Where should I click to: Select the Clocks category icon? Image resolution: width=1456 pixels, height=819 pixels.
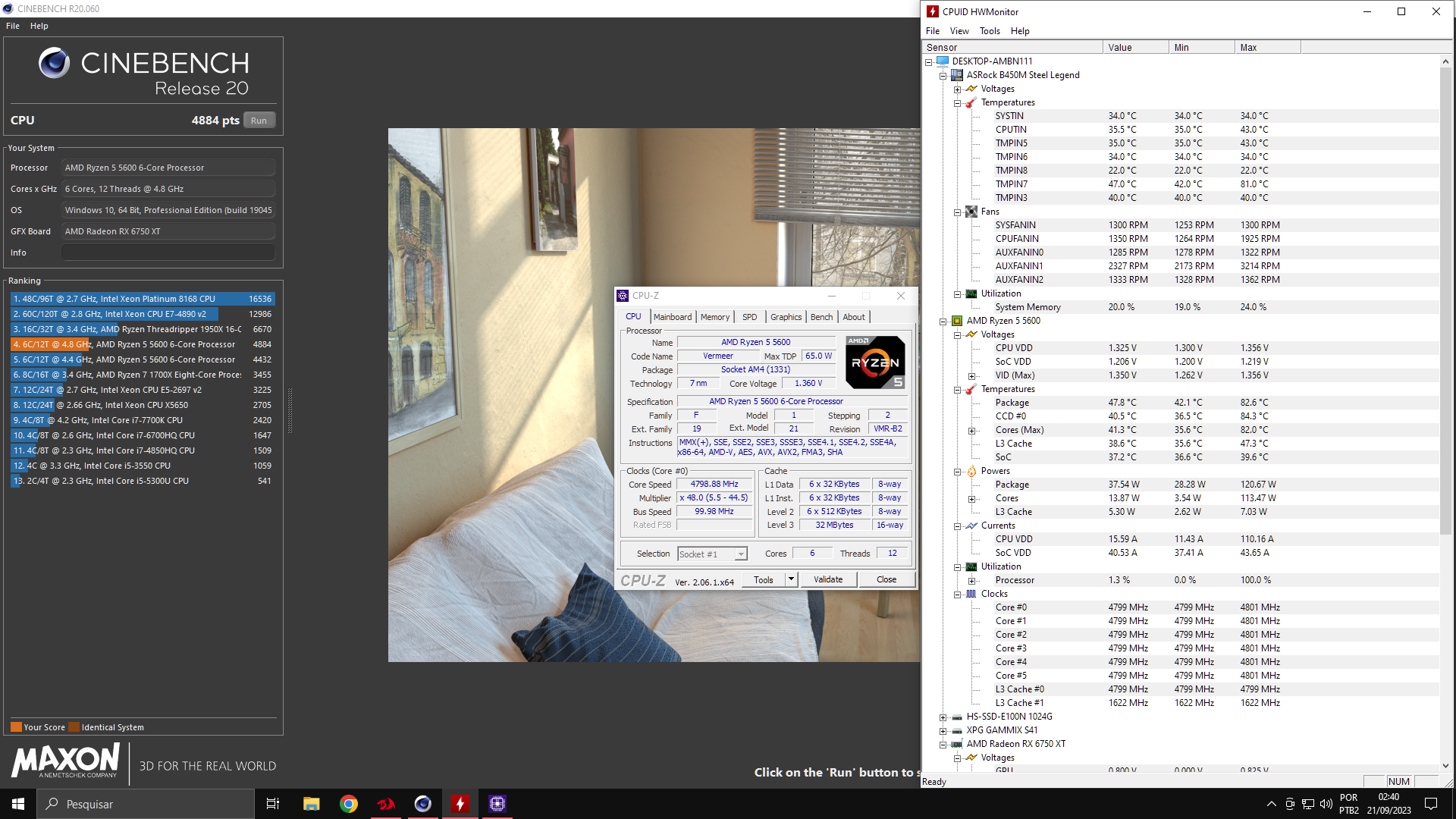[x=971, y=594]
